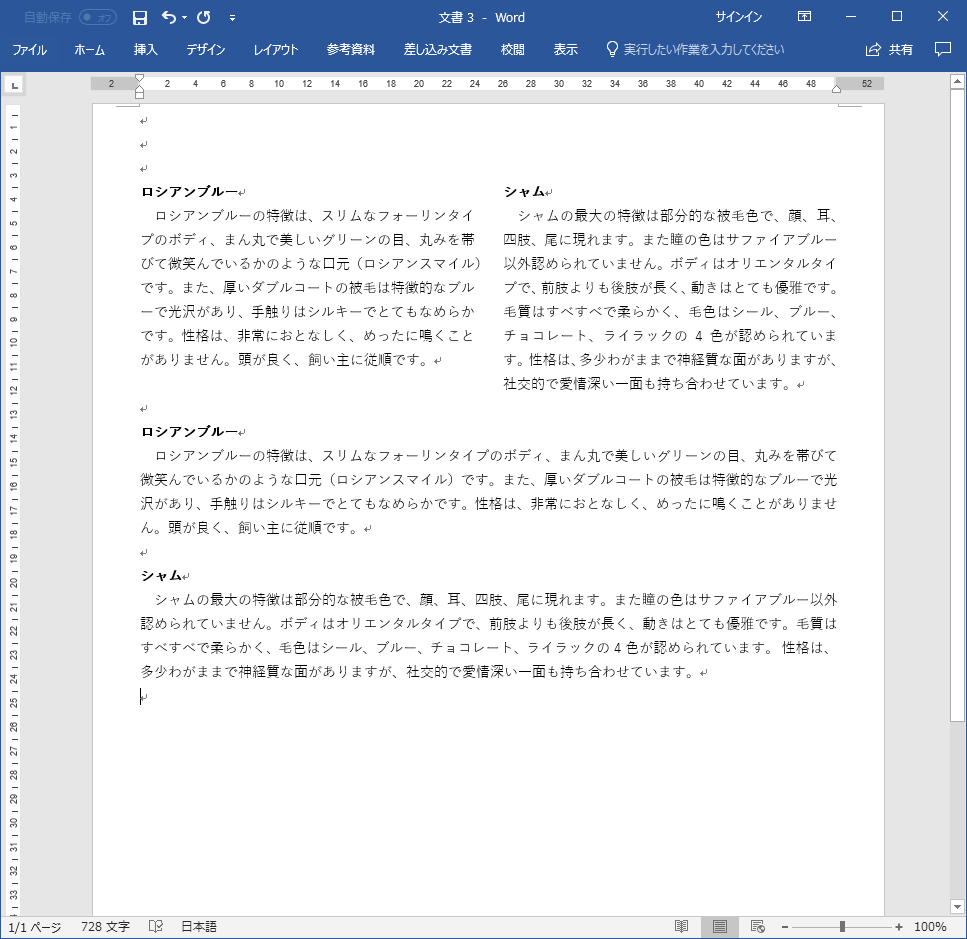Open Customize Quick Access Toolbar dropdown

[232, 17]
